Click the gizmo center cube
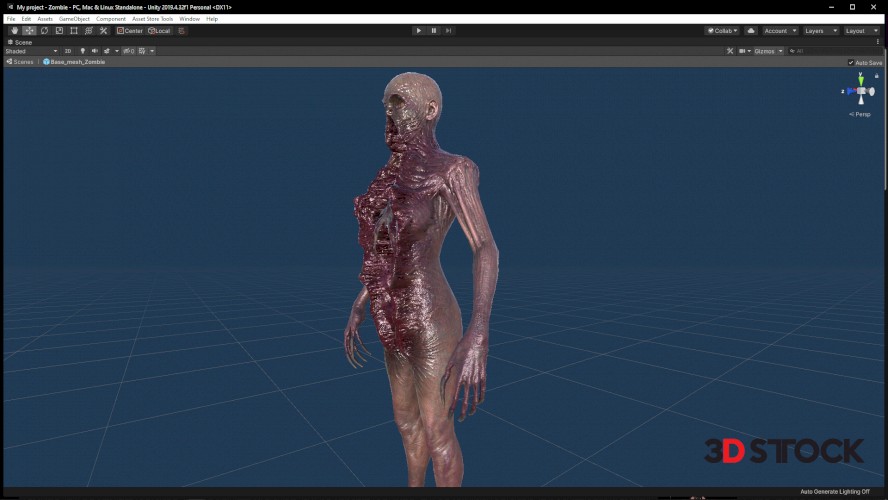This screenshot has width=888, height=500. coord(861,91)
